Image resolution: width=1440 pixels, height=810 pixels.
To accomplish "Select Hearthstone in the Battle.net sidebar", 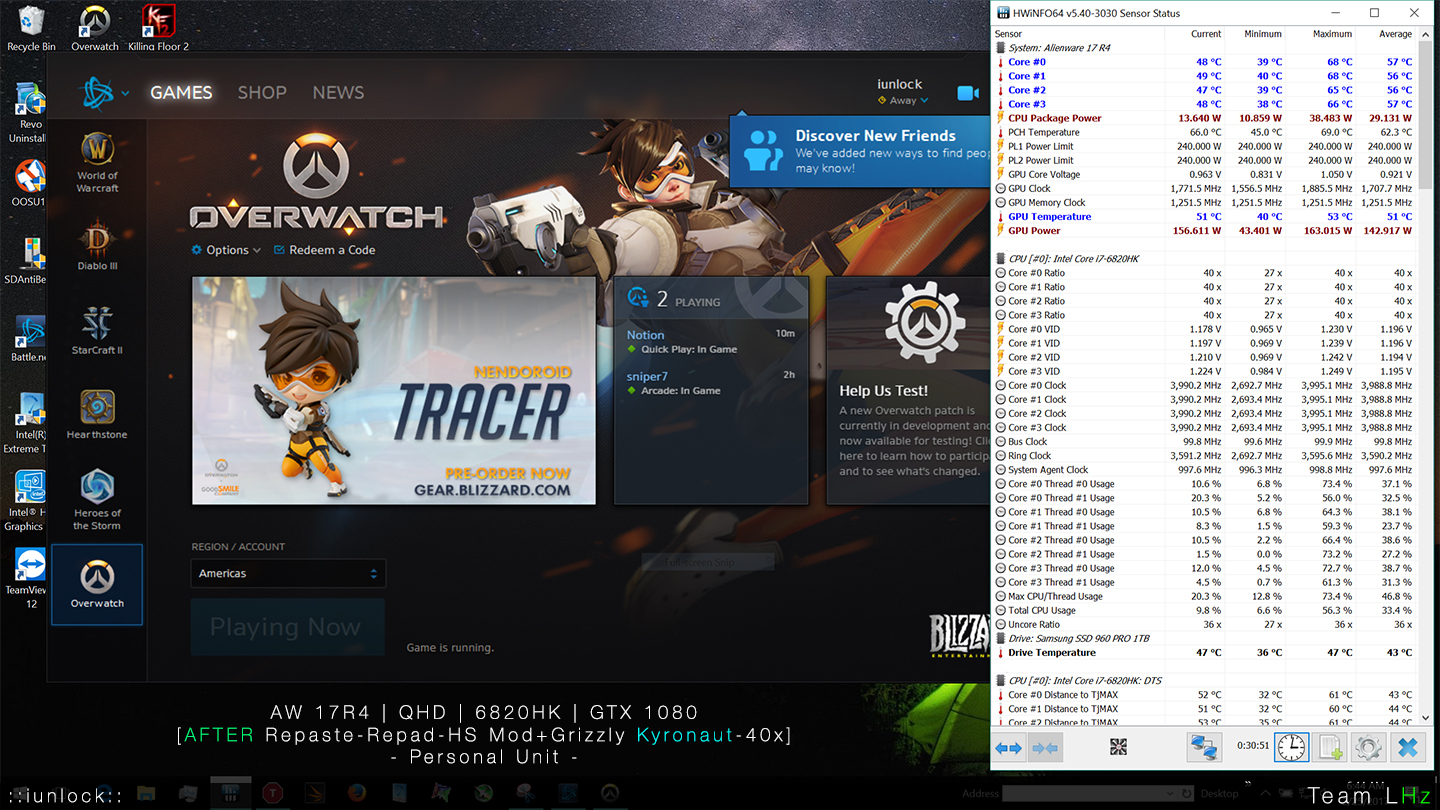I will [x=97, y=414].
